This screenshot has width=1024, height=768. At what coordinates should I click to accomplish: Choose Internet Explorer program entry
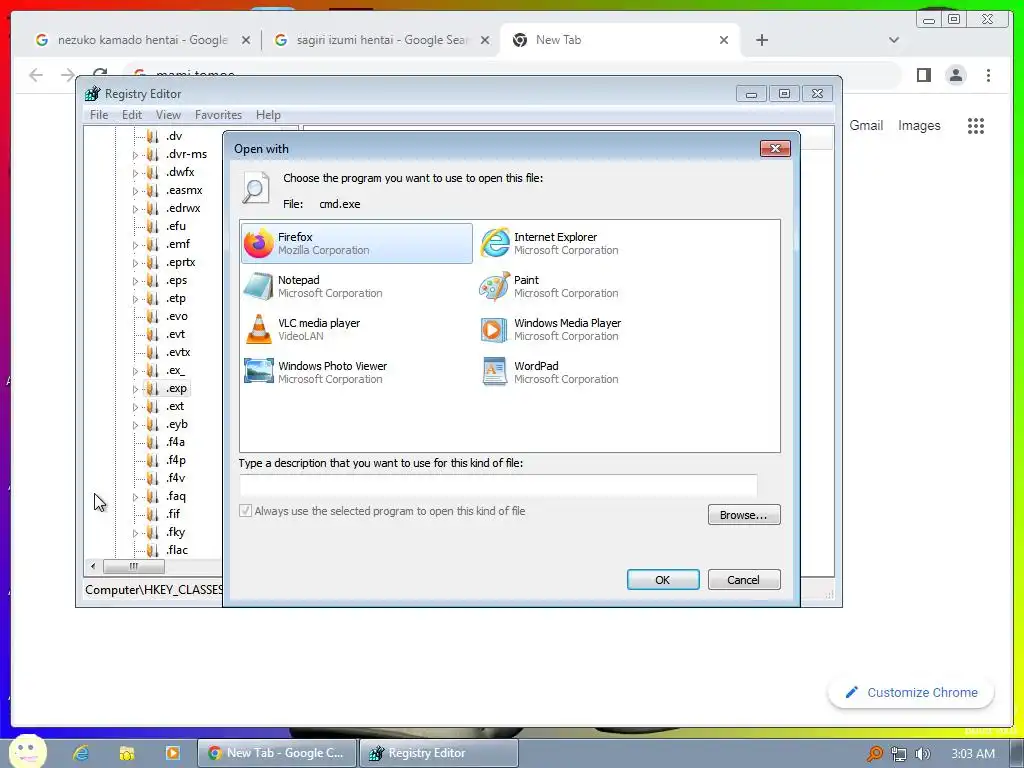(x=549, y=244)
